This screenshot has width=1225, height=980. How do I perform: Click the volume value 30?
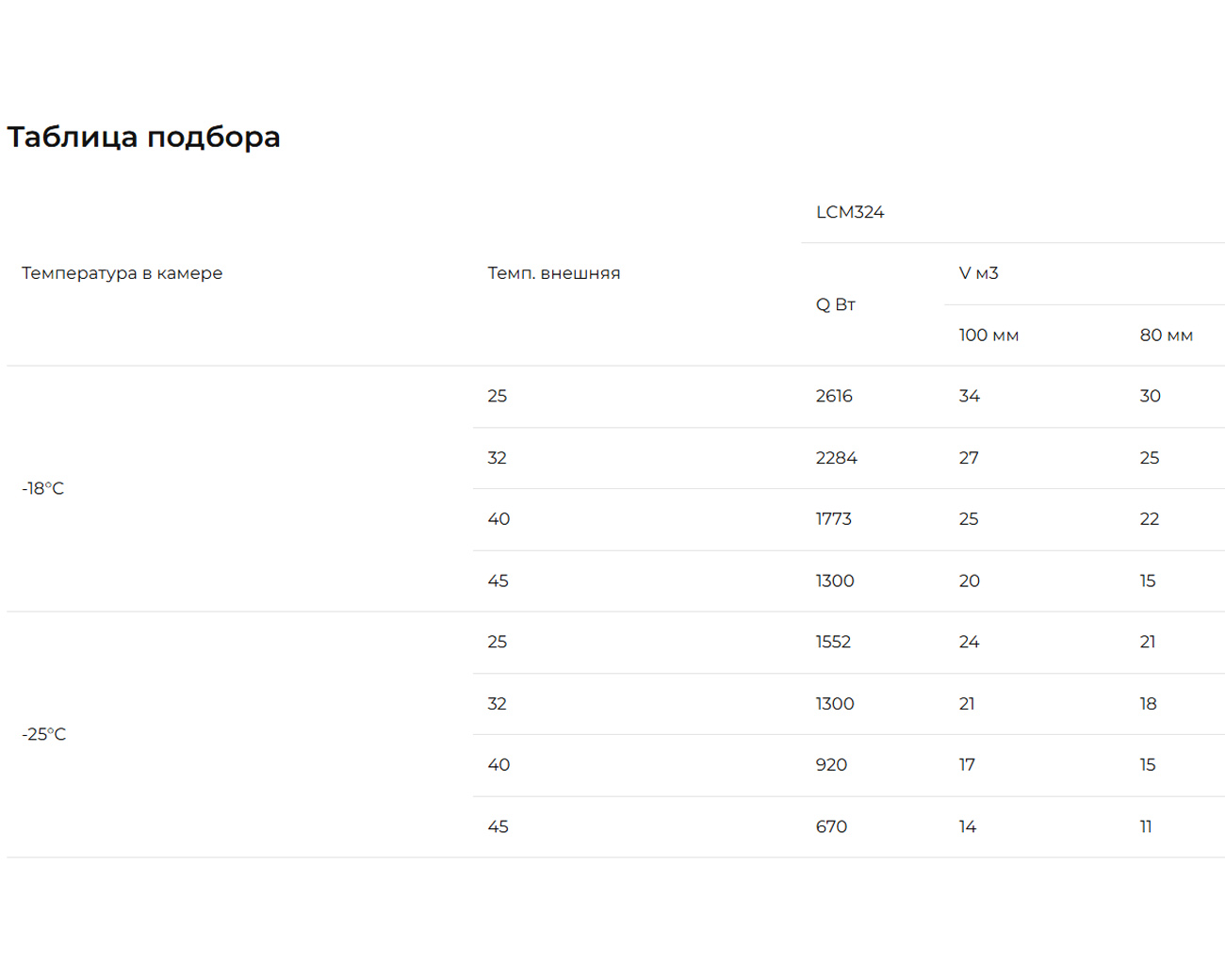(1150, 396)
